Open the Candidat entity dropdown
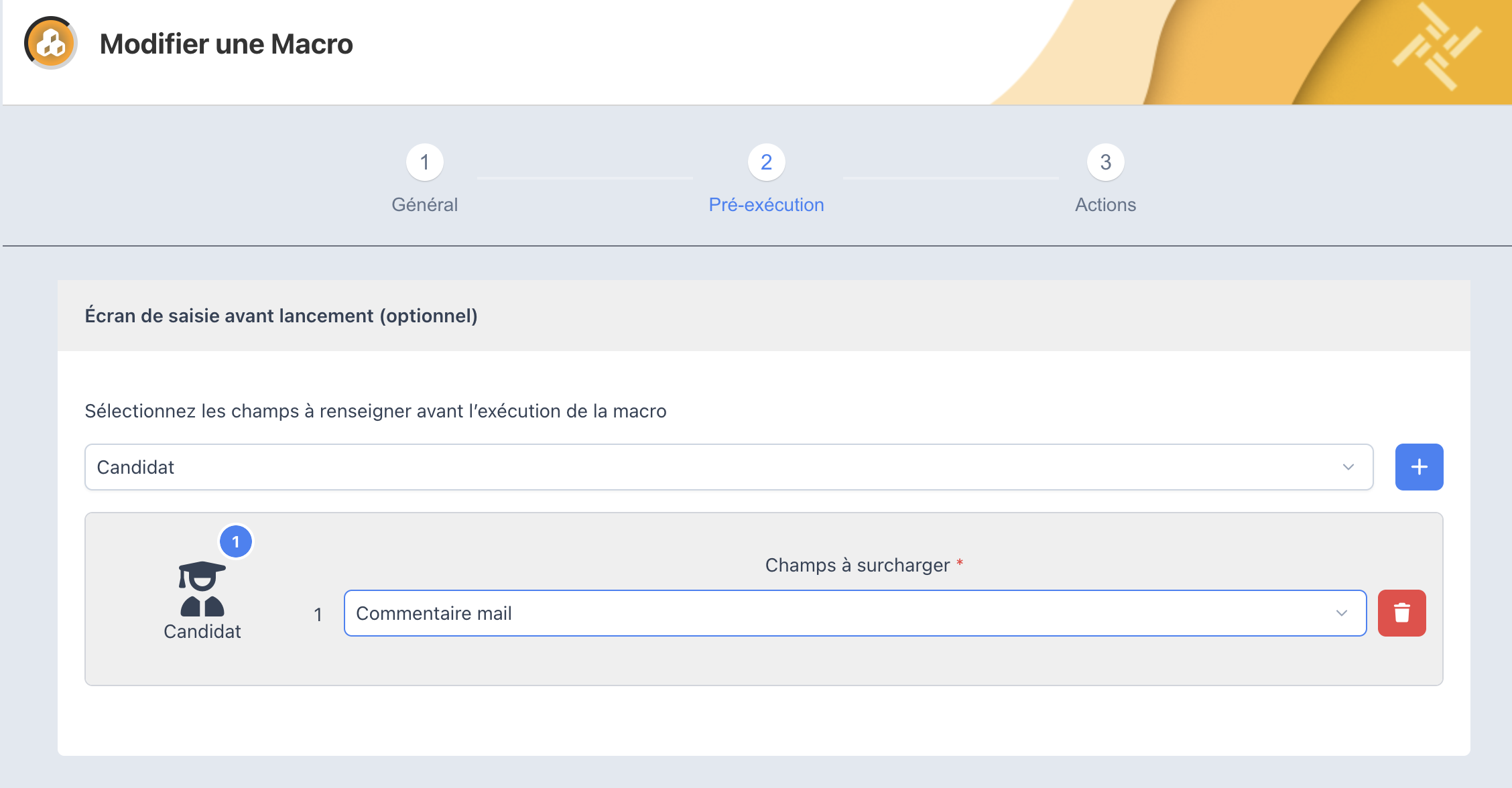Image resolution: width=1512 pixels, height=788 pixels. click(x=729, y=467)
